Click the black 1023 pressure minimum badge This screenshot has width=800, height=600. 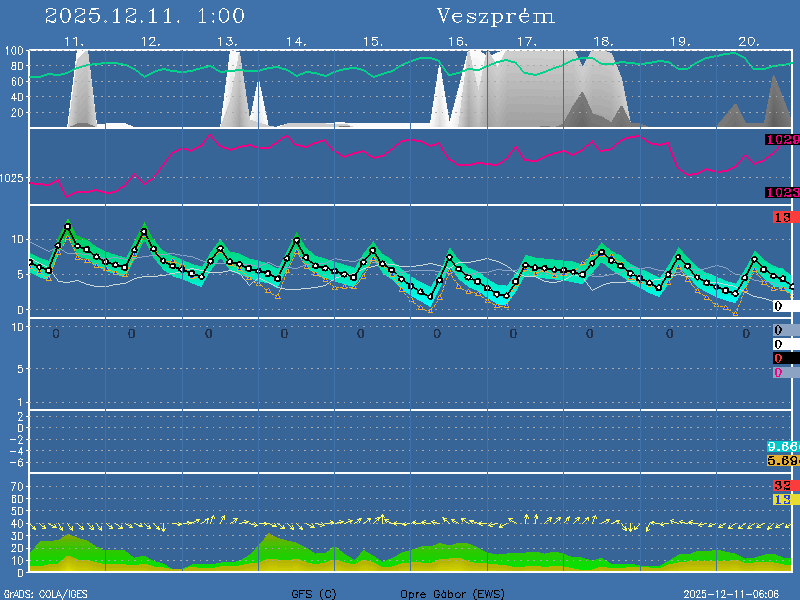click(782, 193)
